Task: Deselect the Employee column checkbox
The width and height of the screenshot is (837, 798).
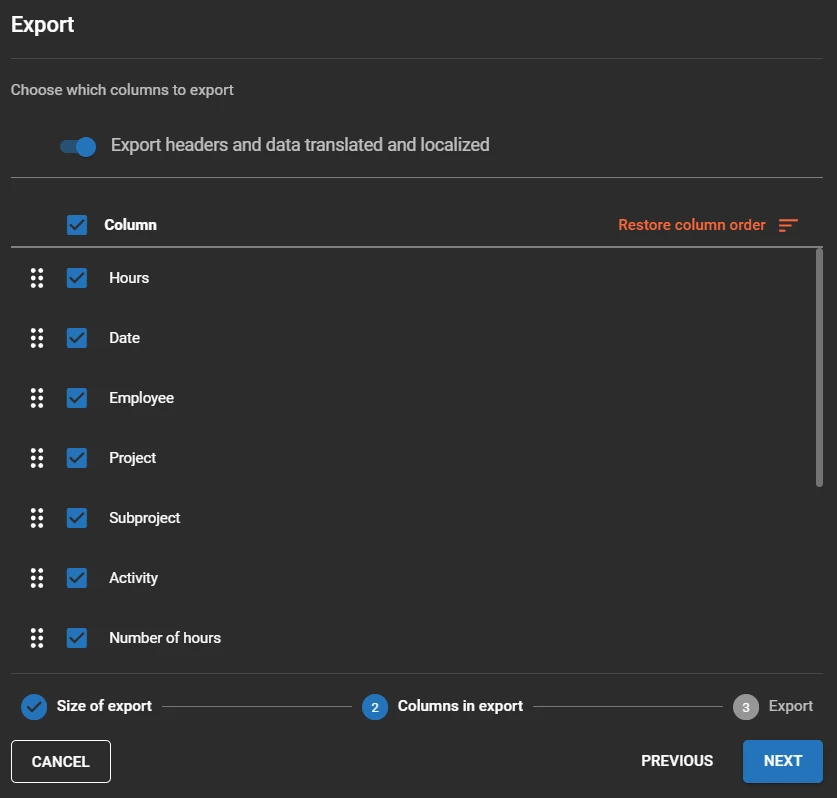Action: pos(77,398)
